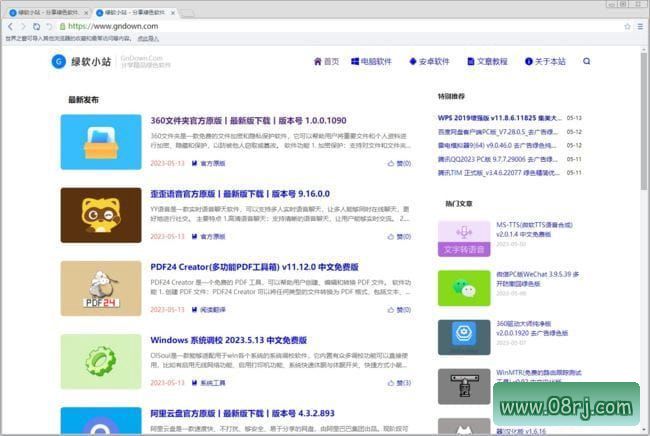
Task: Open sidebar link with v9.0.46.0 dated 05-12
Action: click(497, 145)
